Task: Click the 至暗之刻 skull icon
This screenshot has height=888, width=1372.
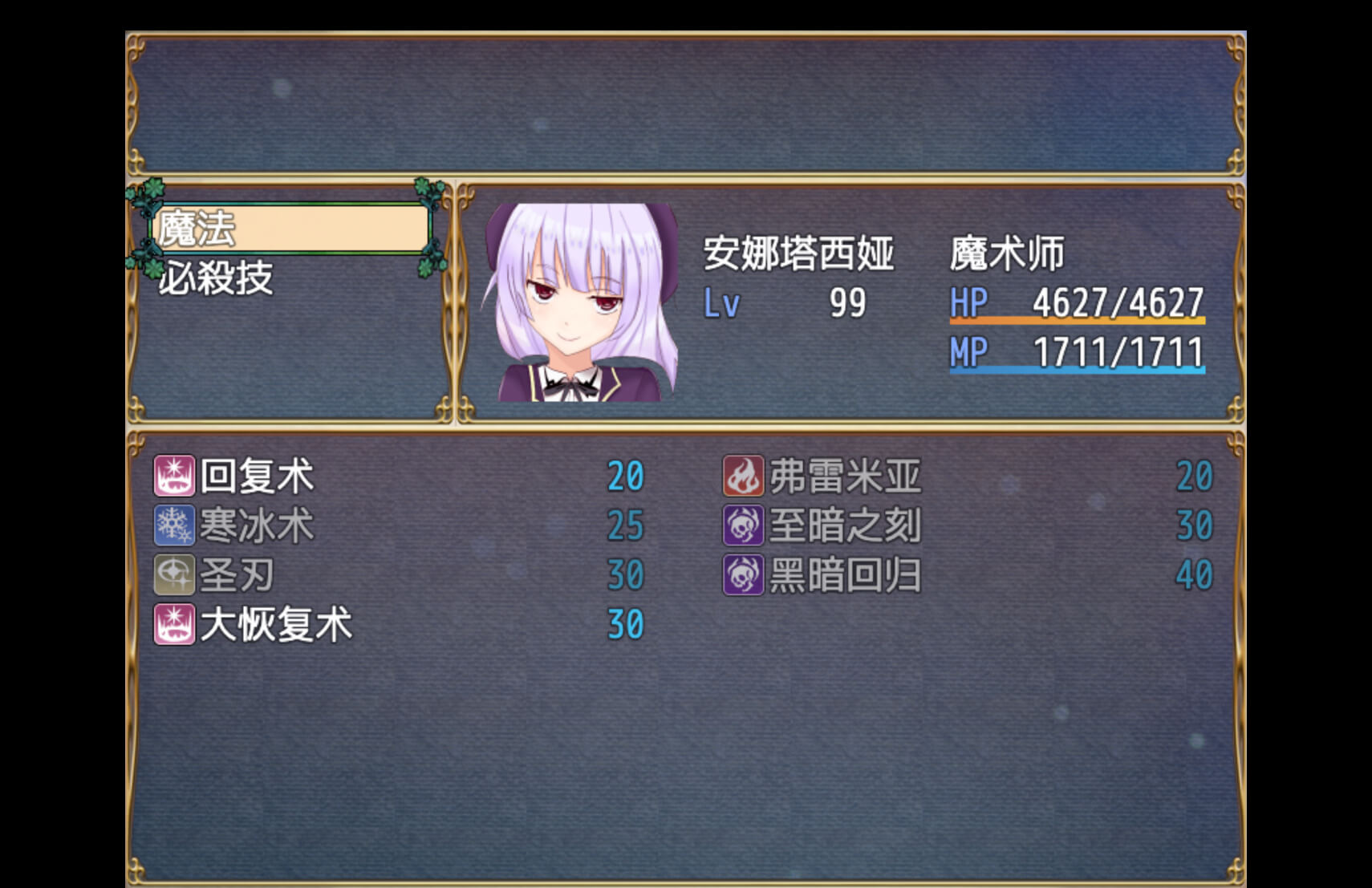Action: [743, 525]
